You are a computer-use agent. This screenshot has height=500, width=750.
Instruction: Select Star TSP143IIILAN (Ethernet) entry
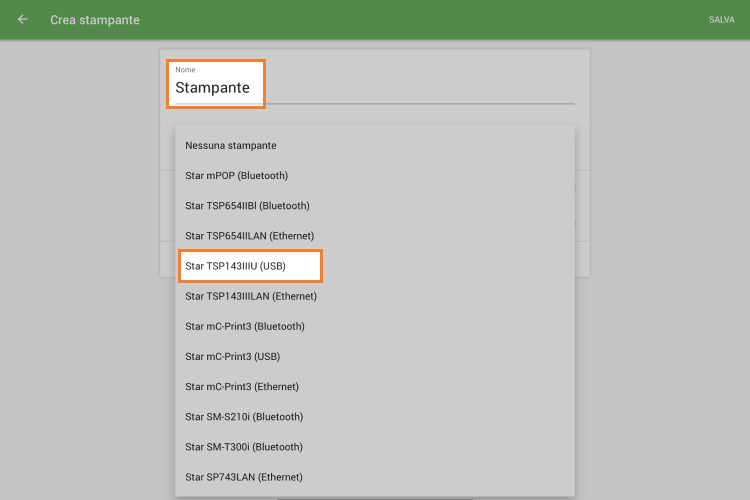click(251, 296)
